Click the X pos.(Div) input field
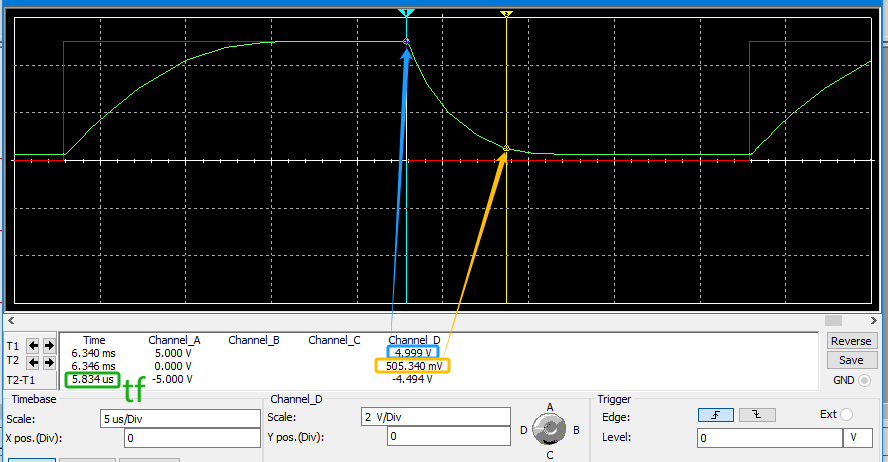This screenshot has height=462, width=888. coord(192,438)
